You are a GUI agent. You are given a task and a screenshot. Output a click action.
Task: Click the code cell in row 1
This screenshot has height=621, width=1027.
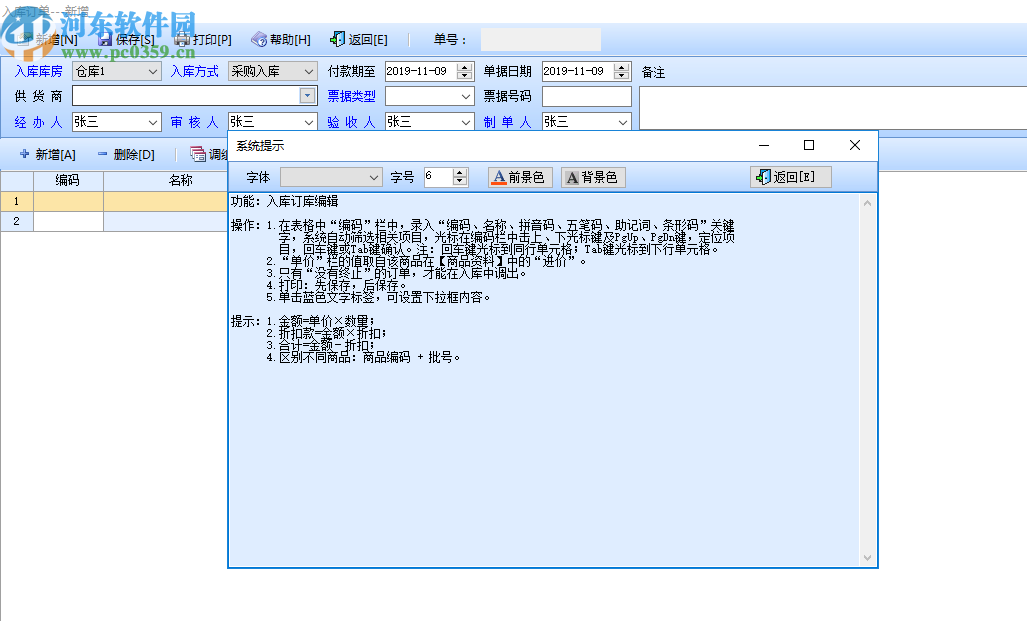[68, 201]
